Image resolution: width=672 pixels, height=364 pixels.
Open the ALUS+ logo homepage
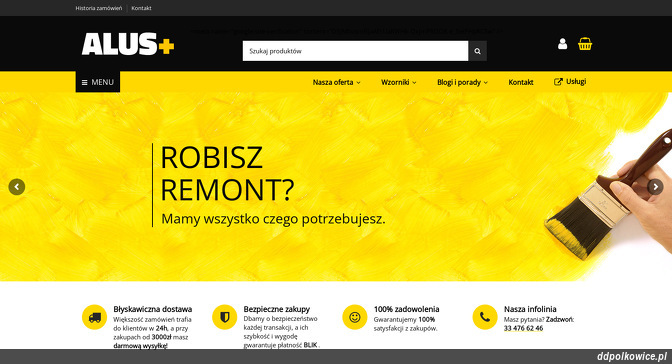point(128,44)
